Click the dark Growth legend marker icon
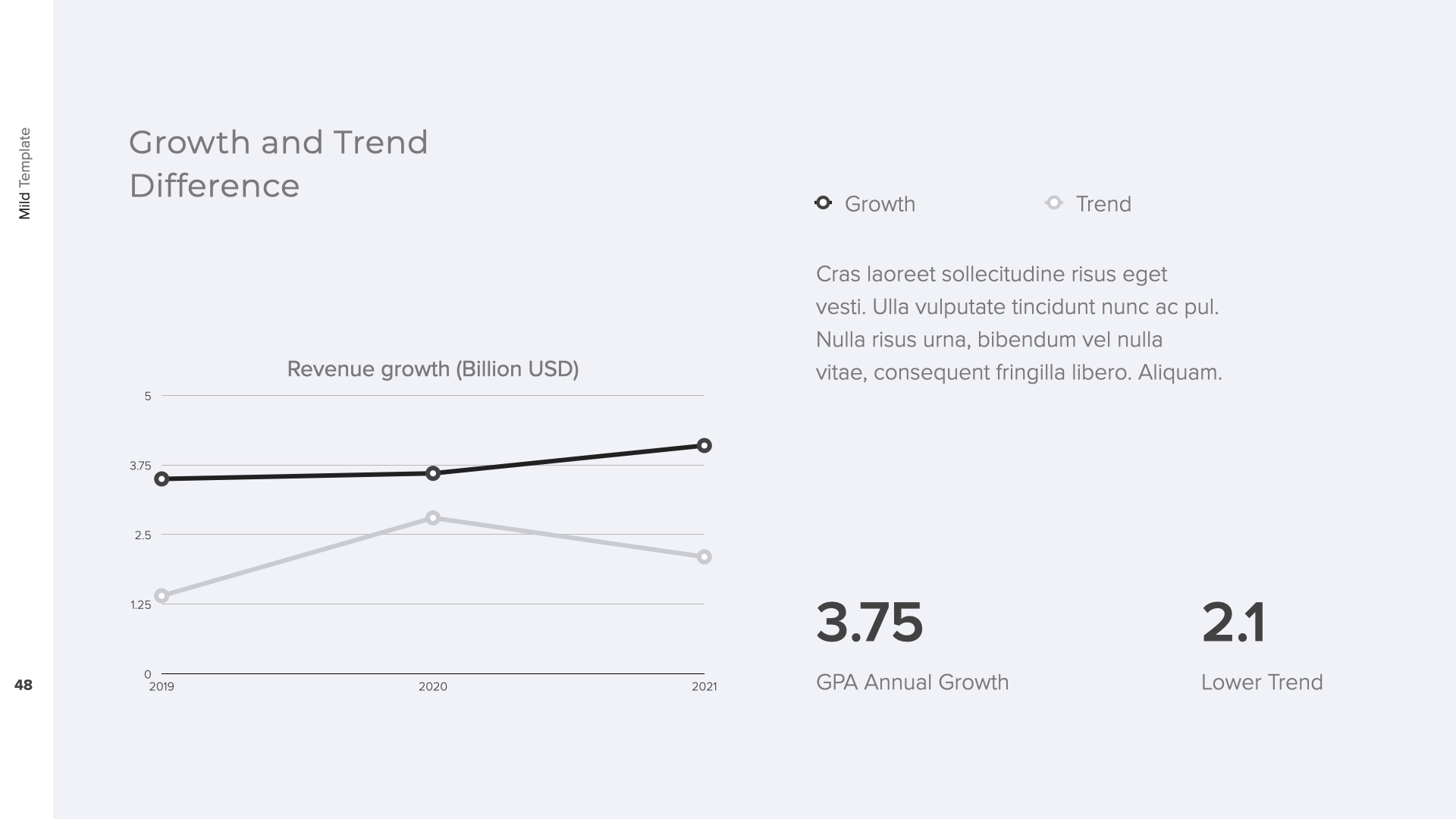This screenshot has height=819, width=1456. [x=823, y=203]
